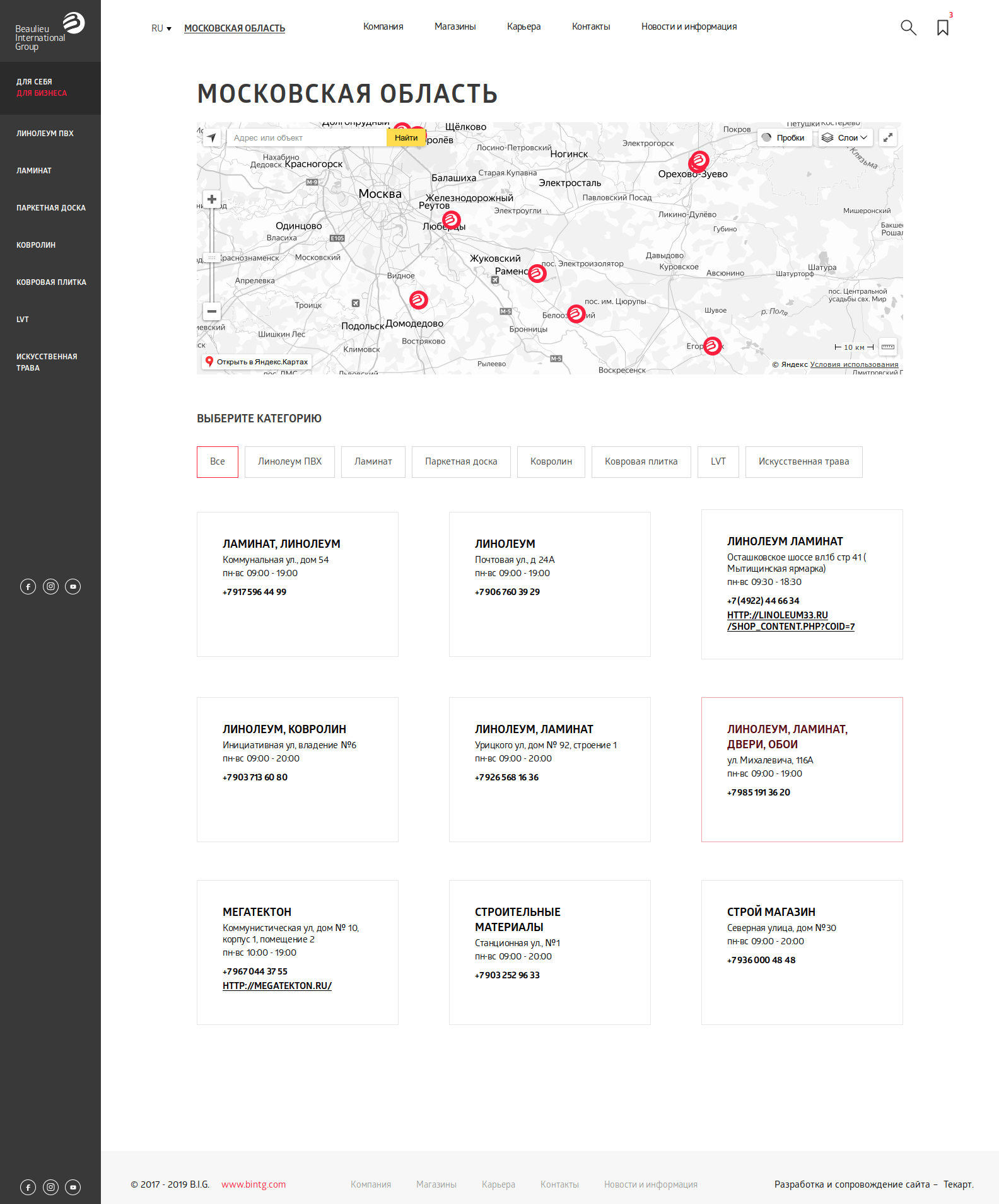This screenshot has width=999, height=1204.
Task: Click the store marker near Домодедово
Action: pos(419,300)
